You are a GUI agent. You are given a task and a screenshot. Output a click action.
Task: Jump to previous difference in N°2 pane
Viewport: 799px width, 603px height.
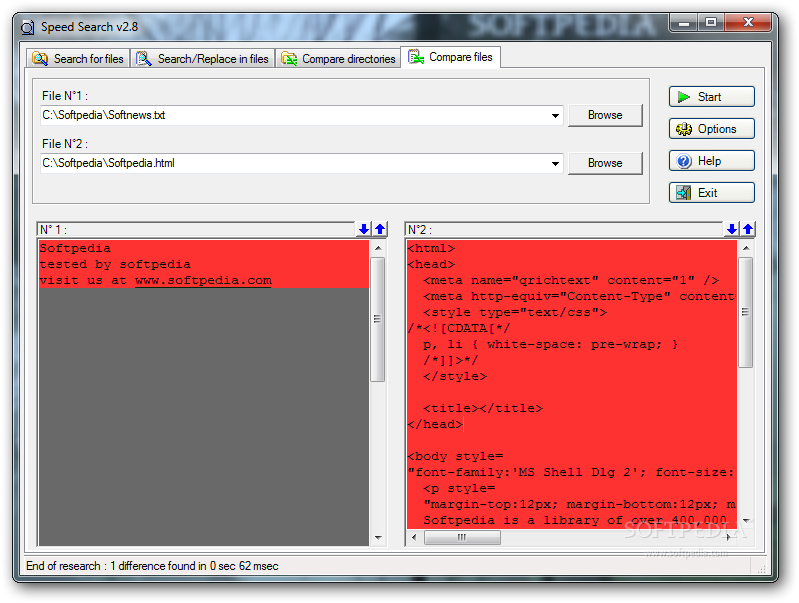pos(748,229)
